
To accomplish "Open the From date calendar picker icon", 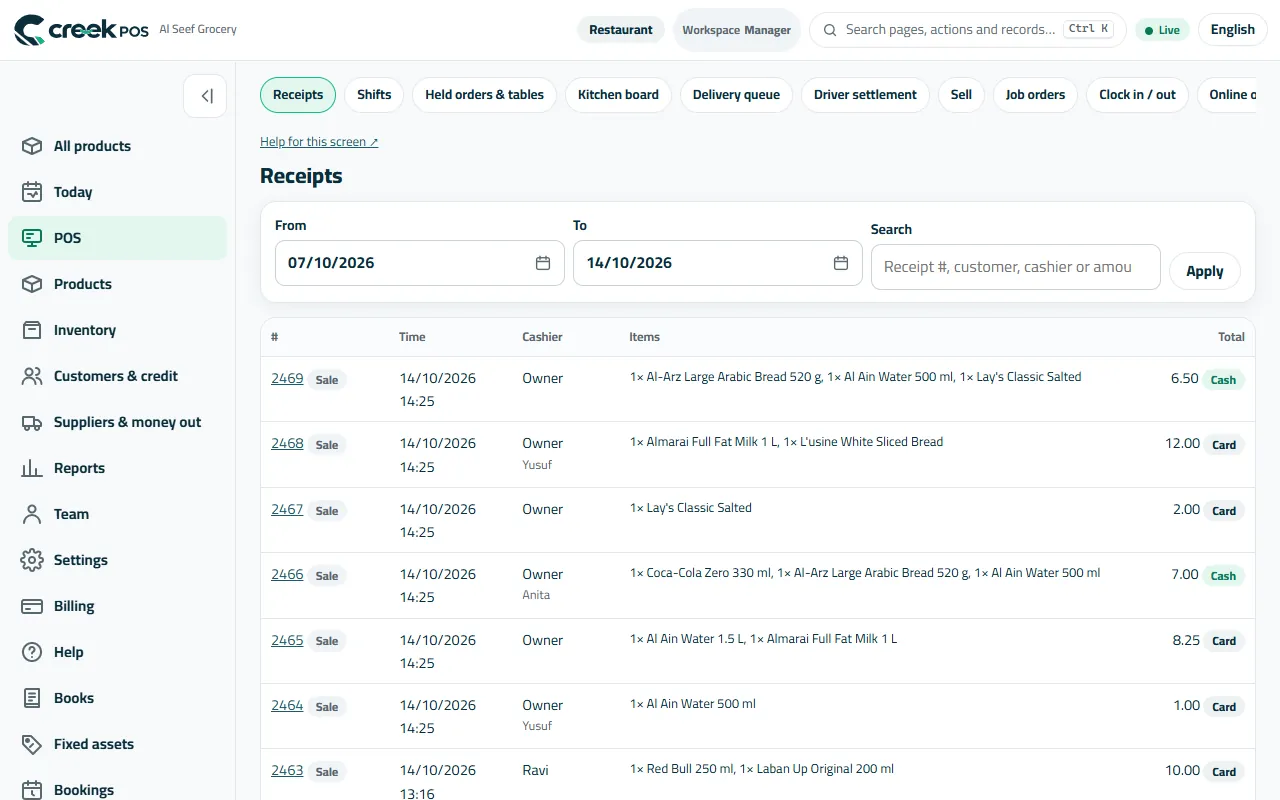I will point(543,263).
